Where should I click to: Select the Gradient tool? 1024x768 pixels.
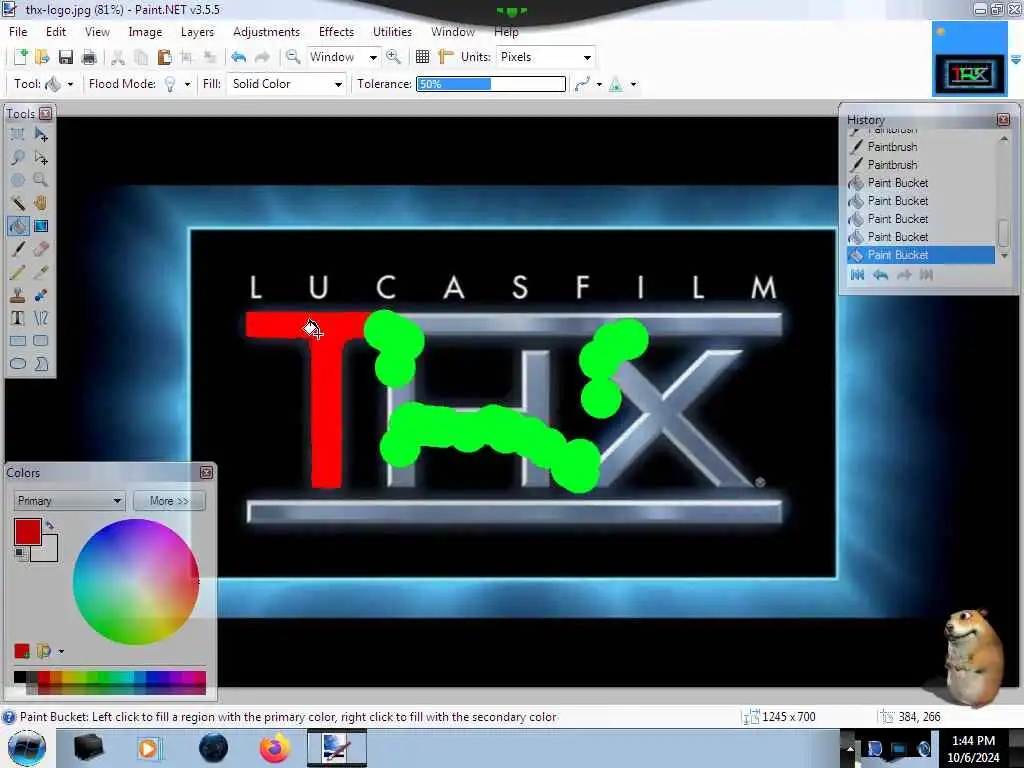click(x=41, y=226)
